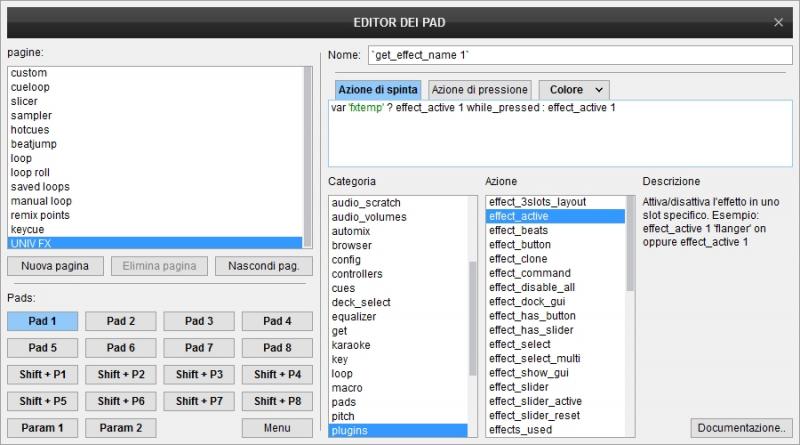
Task: Switch to Azione di pressione tab
Action: pos(480,90)
